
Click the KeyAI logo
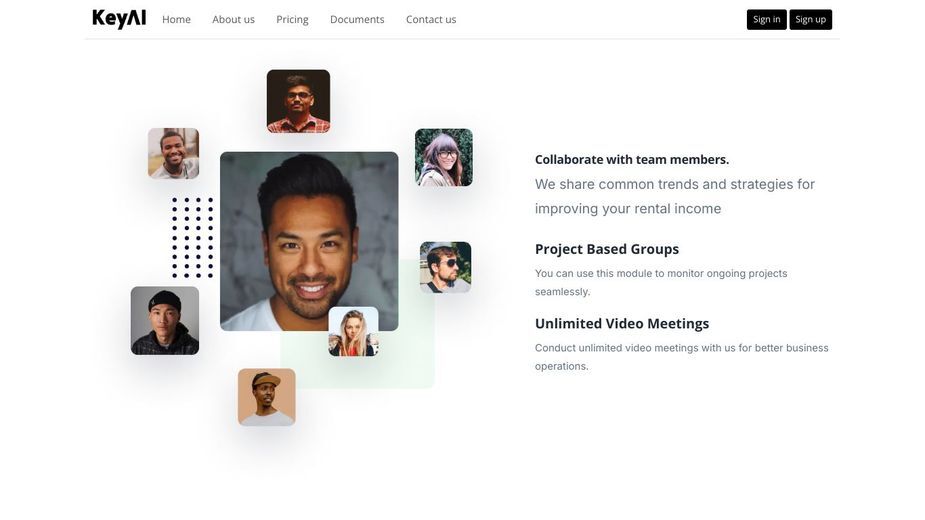[119, 19]
